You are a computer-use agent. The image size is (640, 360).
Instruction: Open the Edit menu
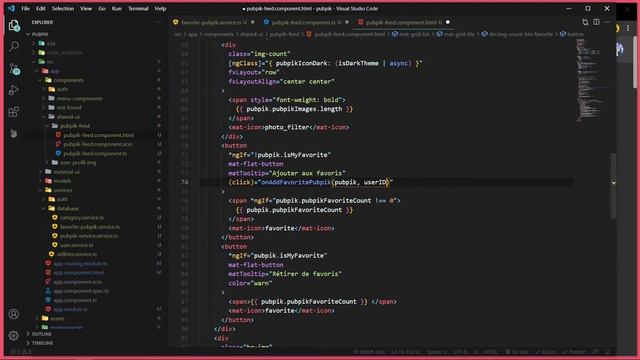[40, 8]
